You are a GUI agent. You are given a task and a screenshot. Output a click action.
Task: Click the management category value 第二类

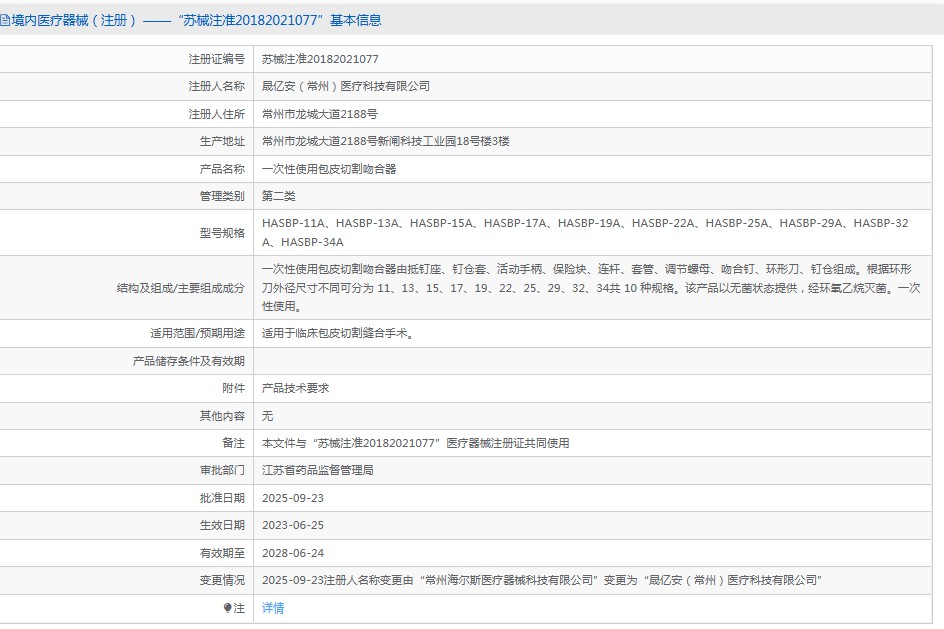(279, 197)
